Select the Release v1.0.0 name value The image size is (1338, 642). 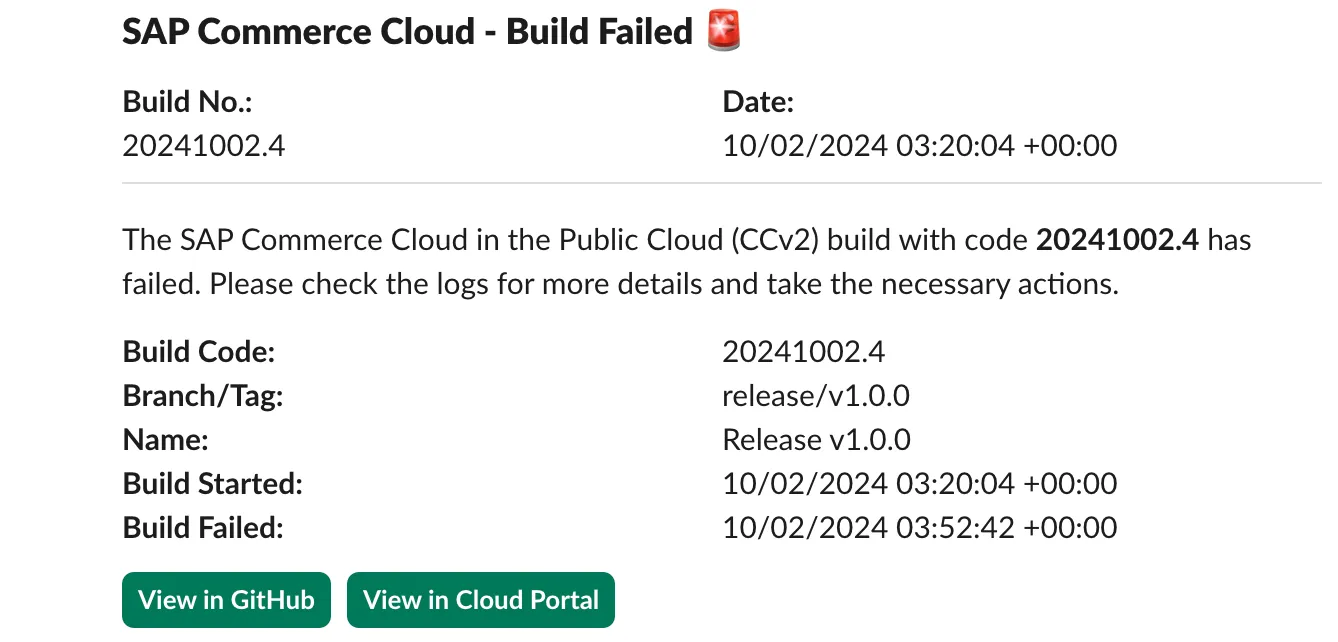816,440
